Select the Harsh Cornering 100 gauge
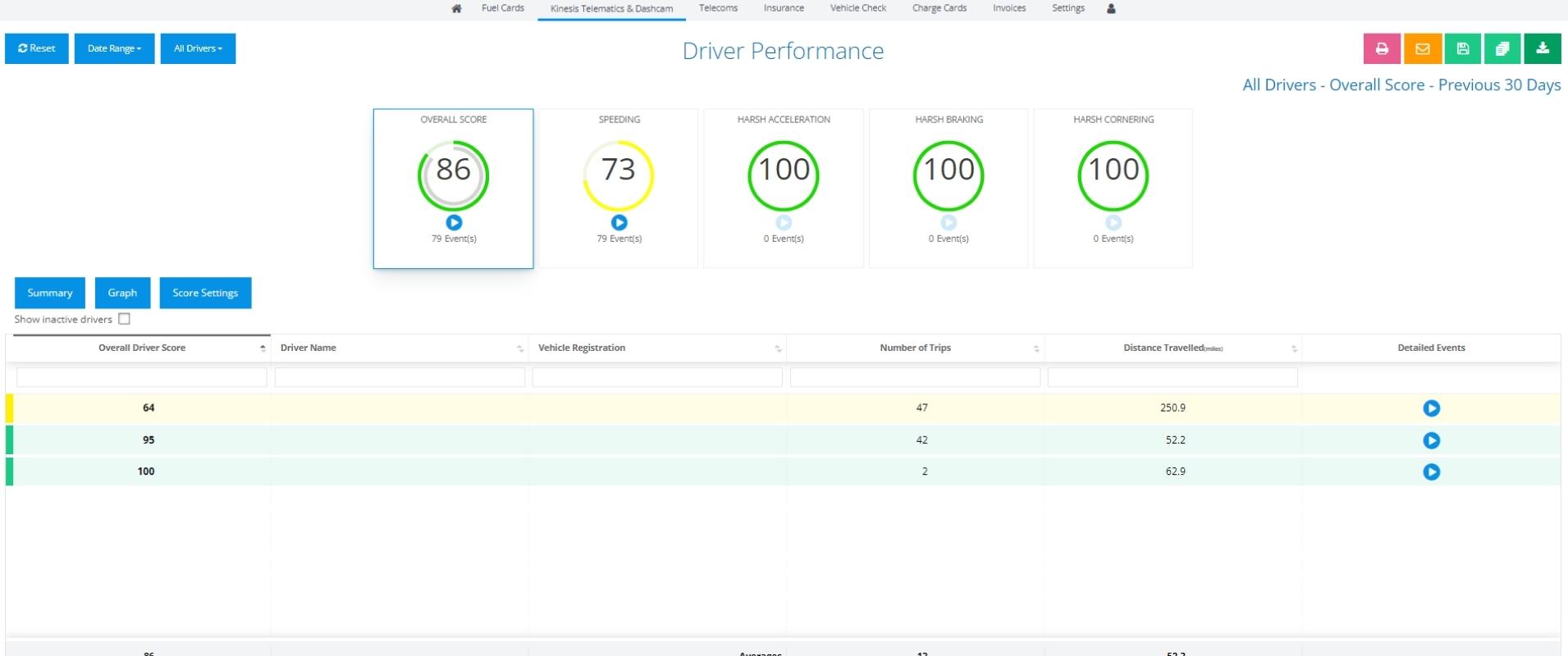This screenshot has width=1568, height=656. tap(1113, 175)
